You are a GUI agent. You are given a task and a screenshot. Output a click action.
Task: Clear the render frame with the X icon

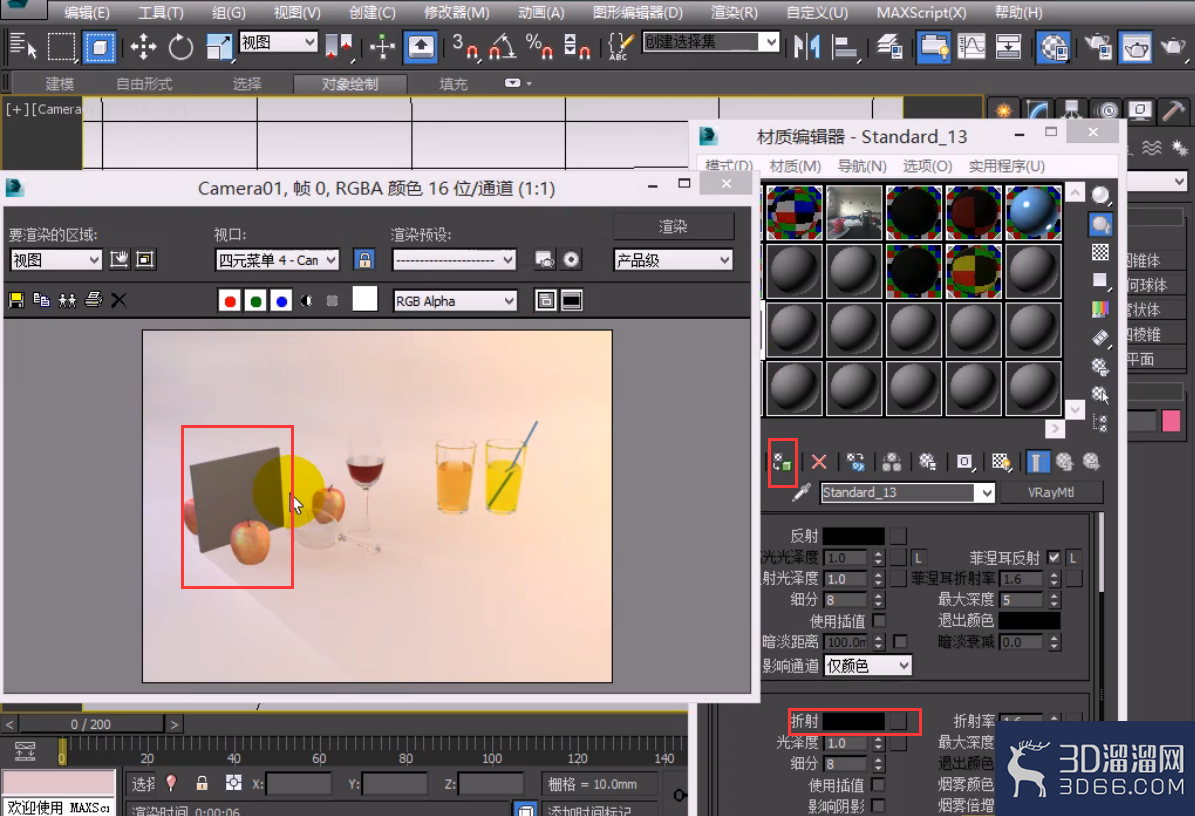(119, 301)
